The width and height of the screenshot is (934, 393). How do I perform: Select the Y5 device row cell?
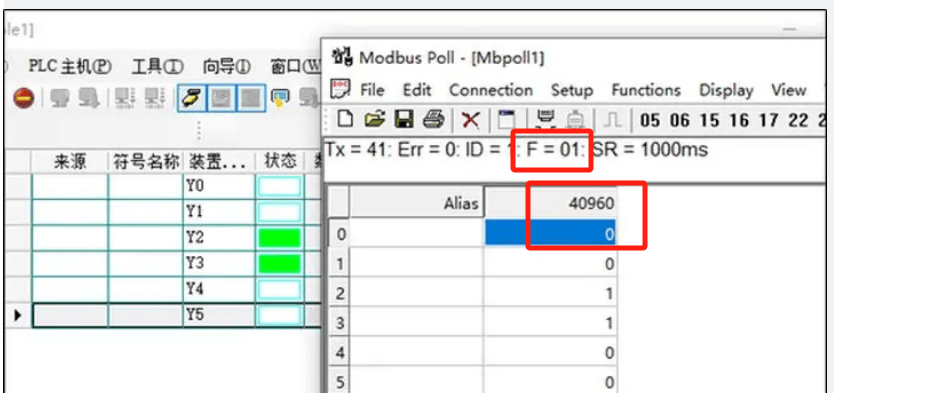point(219,315)
